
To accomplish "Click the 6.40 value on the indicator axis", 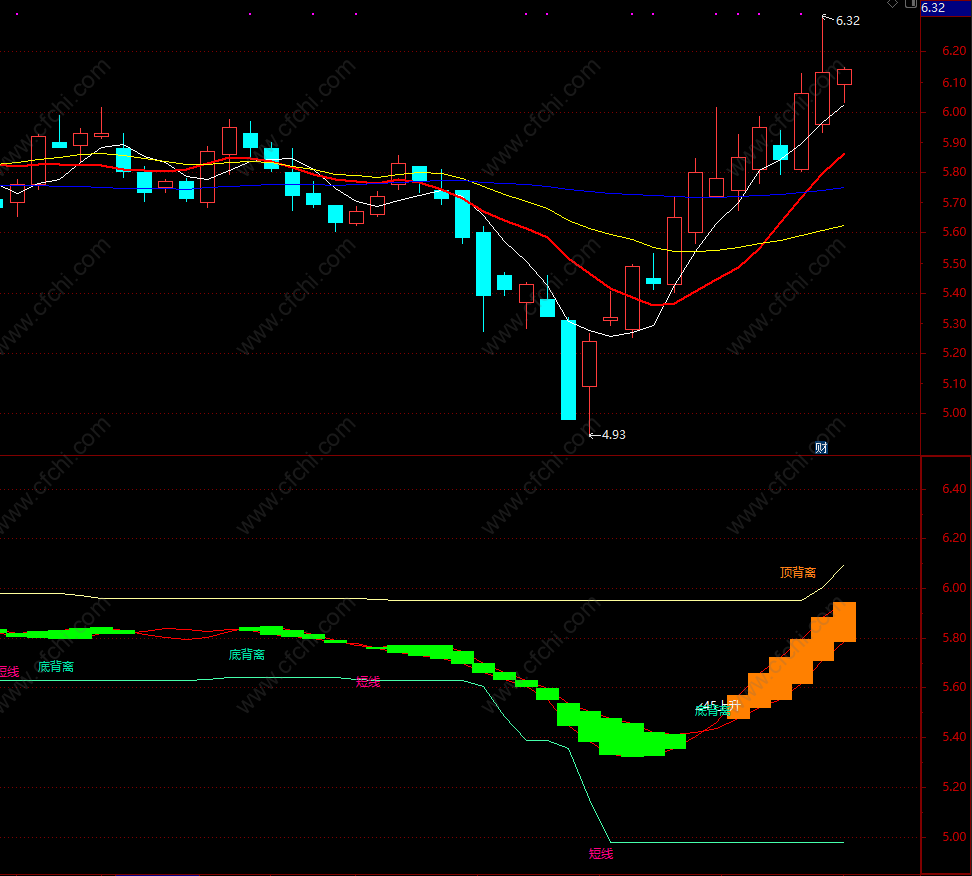I will [954, 489].
